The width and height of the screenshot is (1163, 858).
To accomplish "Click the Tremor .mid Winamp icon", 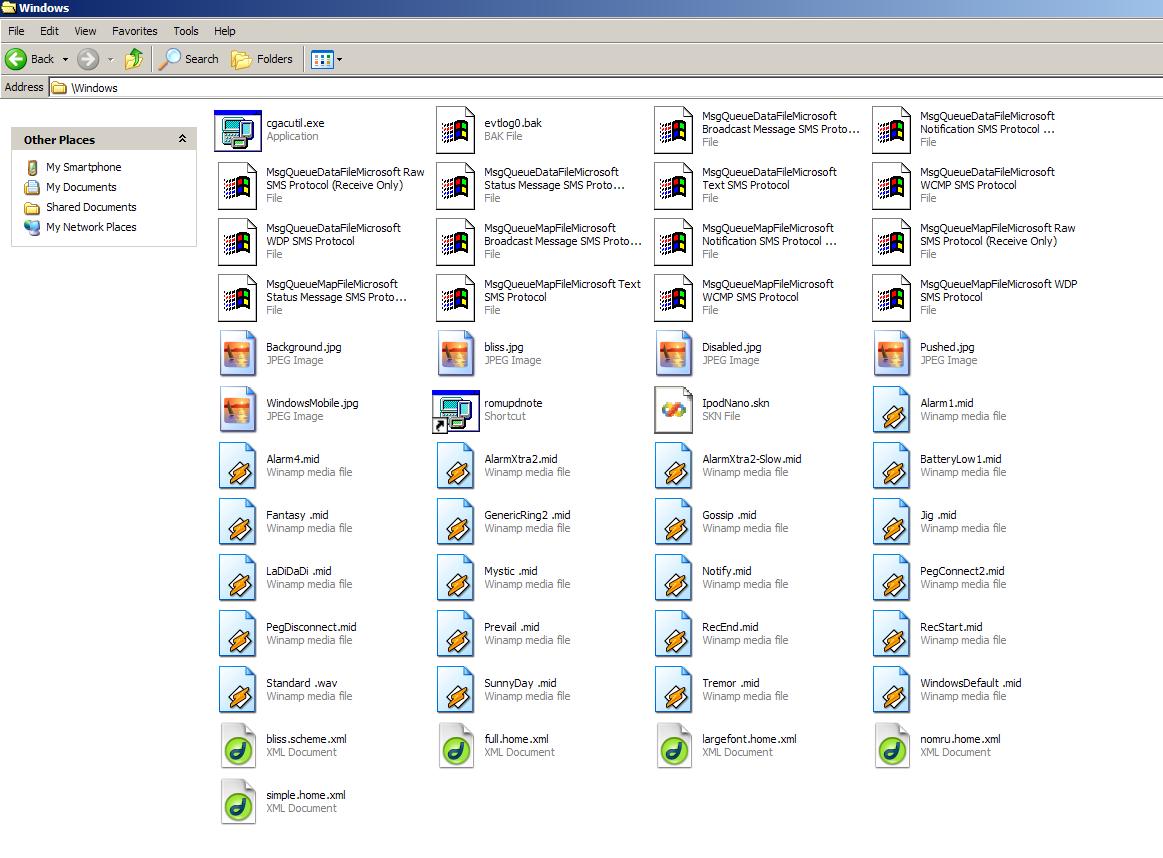I will [x=673, y=690].
